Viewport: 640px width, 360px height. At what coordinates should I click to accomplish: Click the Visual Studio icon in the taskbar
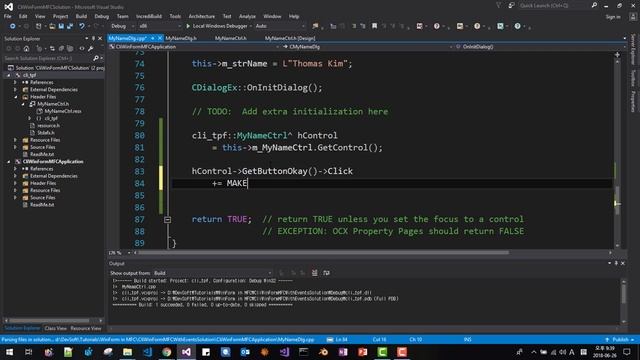click(186, 352)
